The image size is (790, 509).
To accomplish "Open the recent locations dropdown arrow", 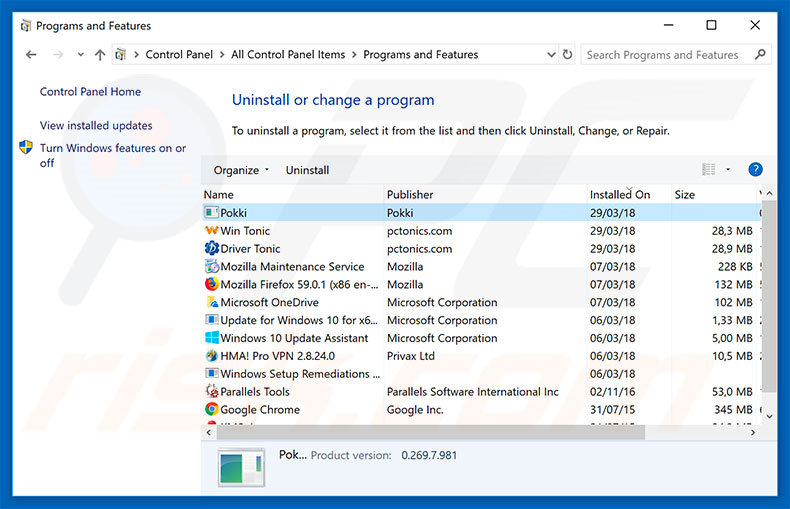I will [x=80, y=54].
